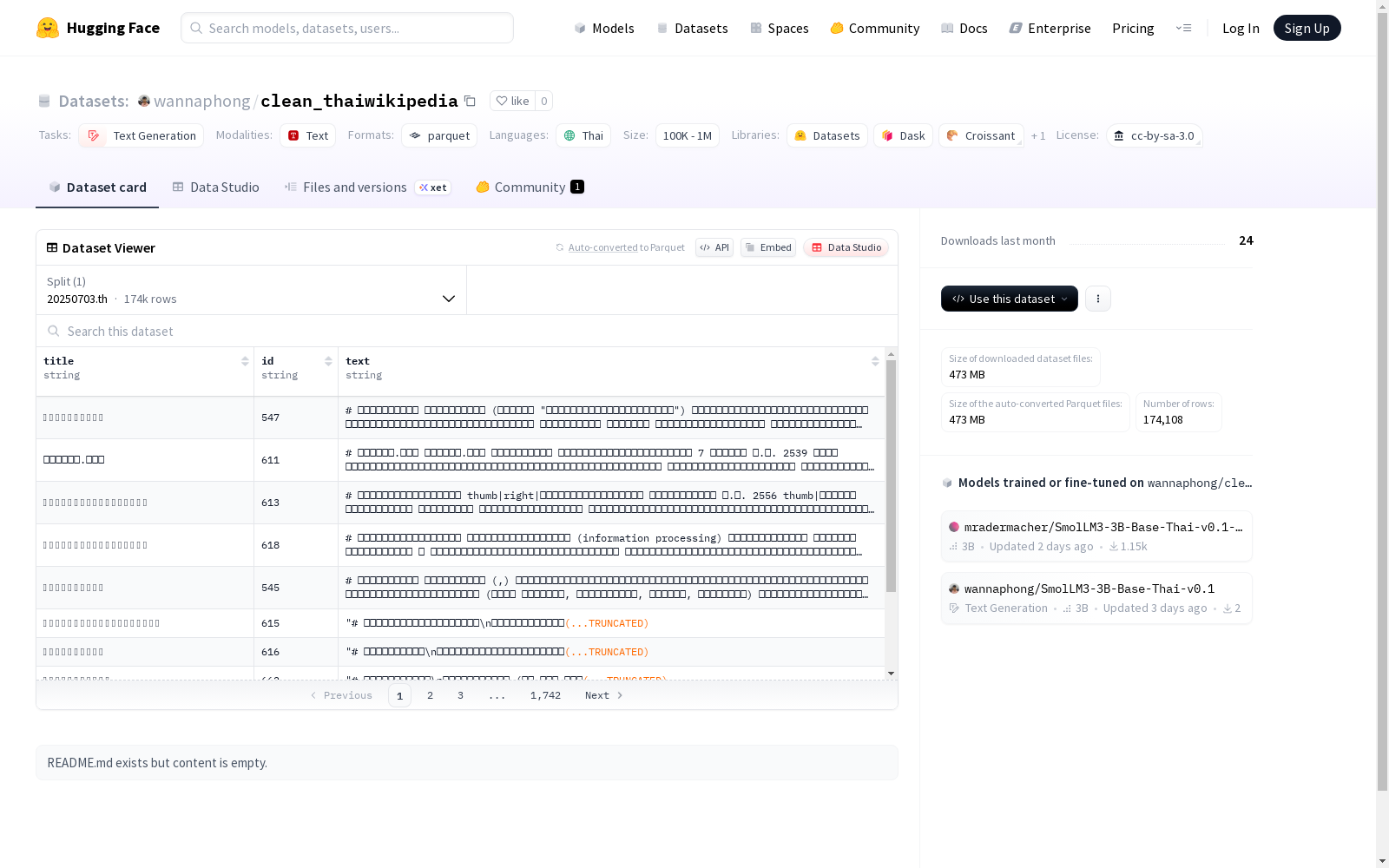The image size is (1389, 868).
Task: Click the Hugging Face logo icon
Action: [x=48, y=28]
